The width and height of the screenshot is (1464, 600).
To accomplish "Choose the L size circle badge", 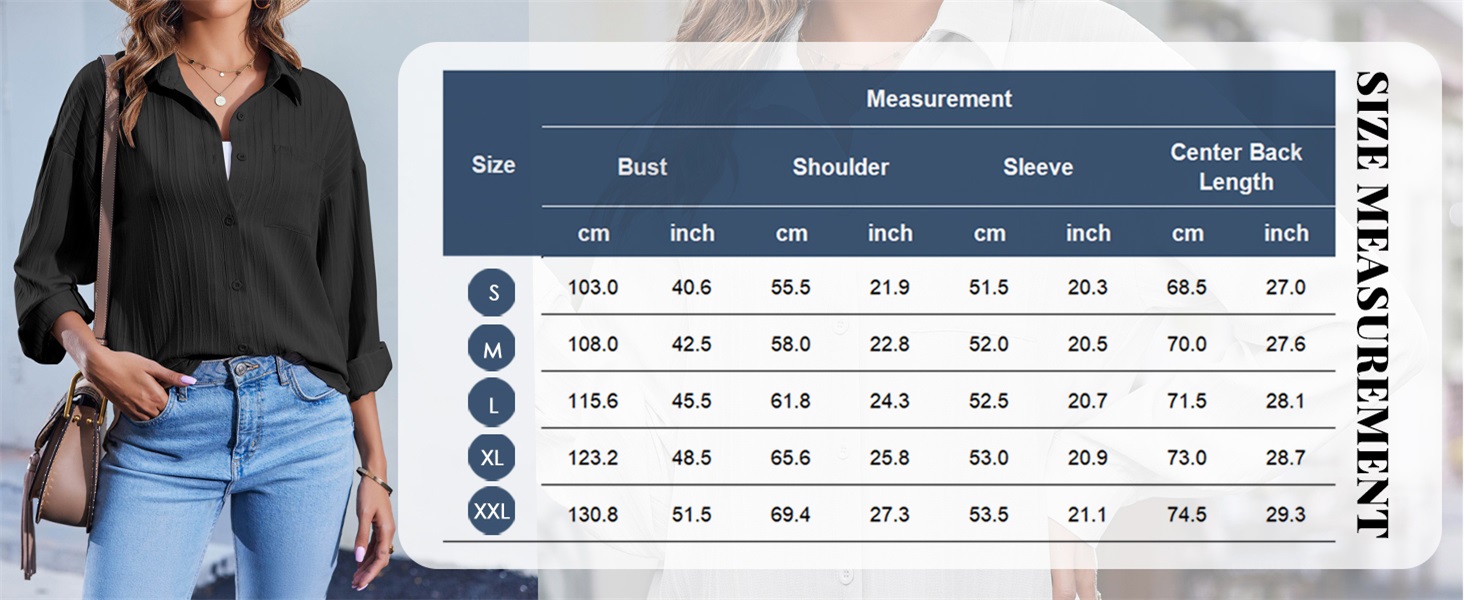I will click(x=492, y=403).
